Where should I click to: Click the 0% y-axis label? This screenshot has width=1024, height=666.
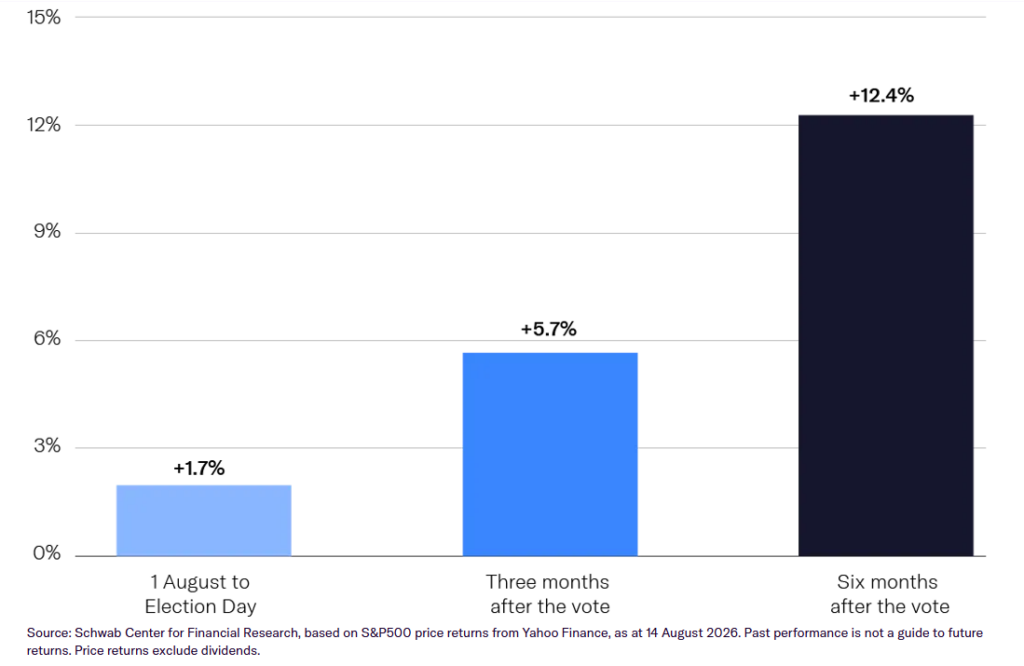tap(47, 553)
